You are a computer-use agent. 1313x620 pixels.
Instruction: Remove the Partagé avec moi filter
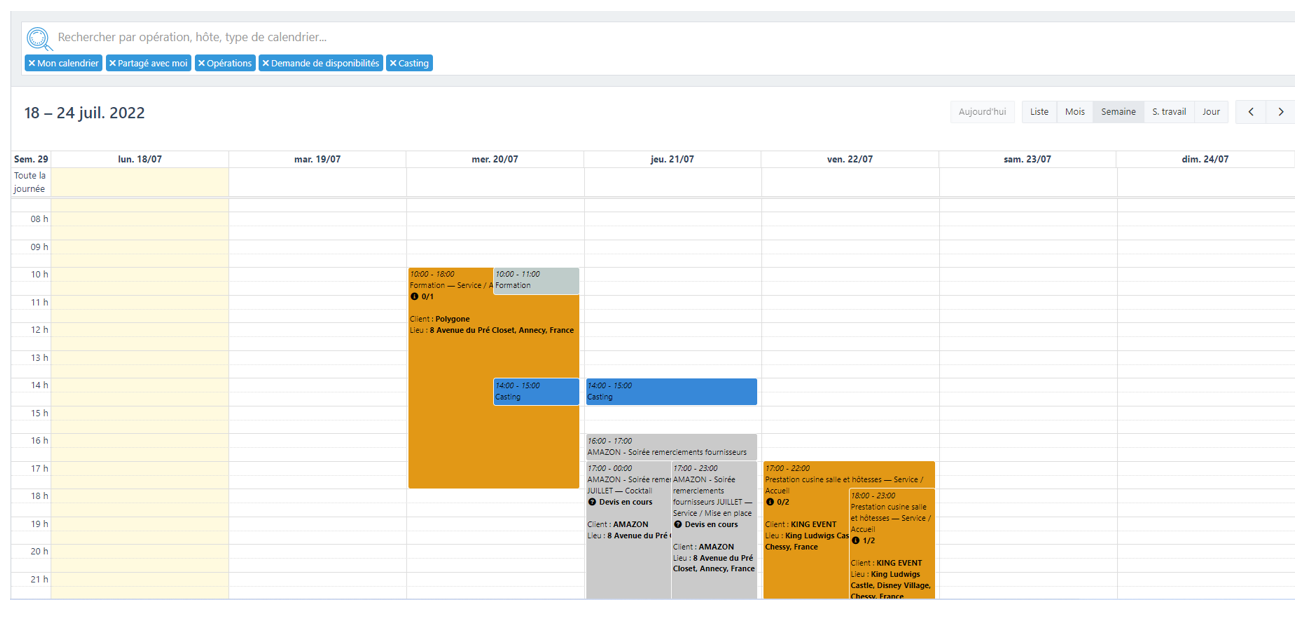[113, 63]
